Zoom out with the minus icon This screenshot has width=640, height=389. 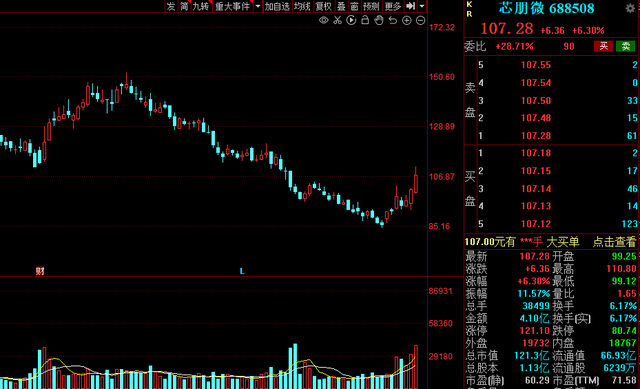coord(420,20)
